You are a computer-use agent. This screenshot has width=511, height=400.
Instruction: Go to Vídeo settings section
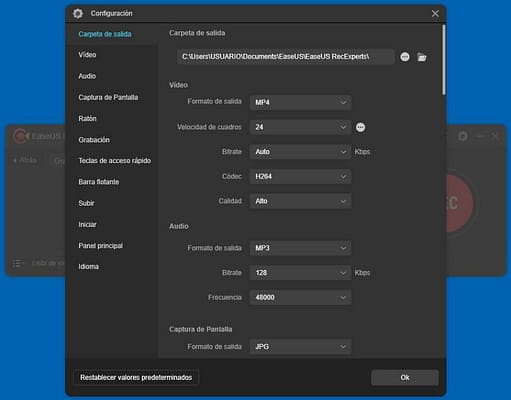tap(87, 55)
